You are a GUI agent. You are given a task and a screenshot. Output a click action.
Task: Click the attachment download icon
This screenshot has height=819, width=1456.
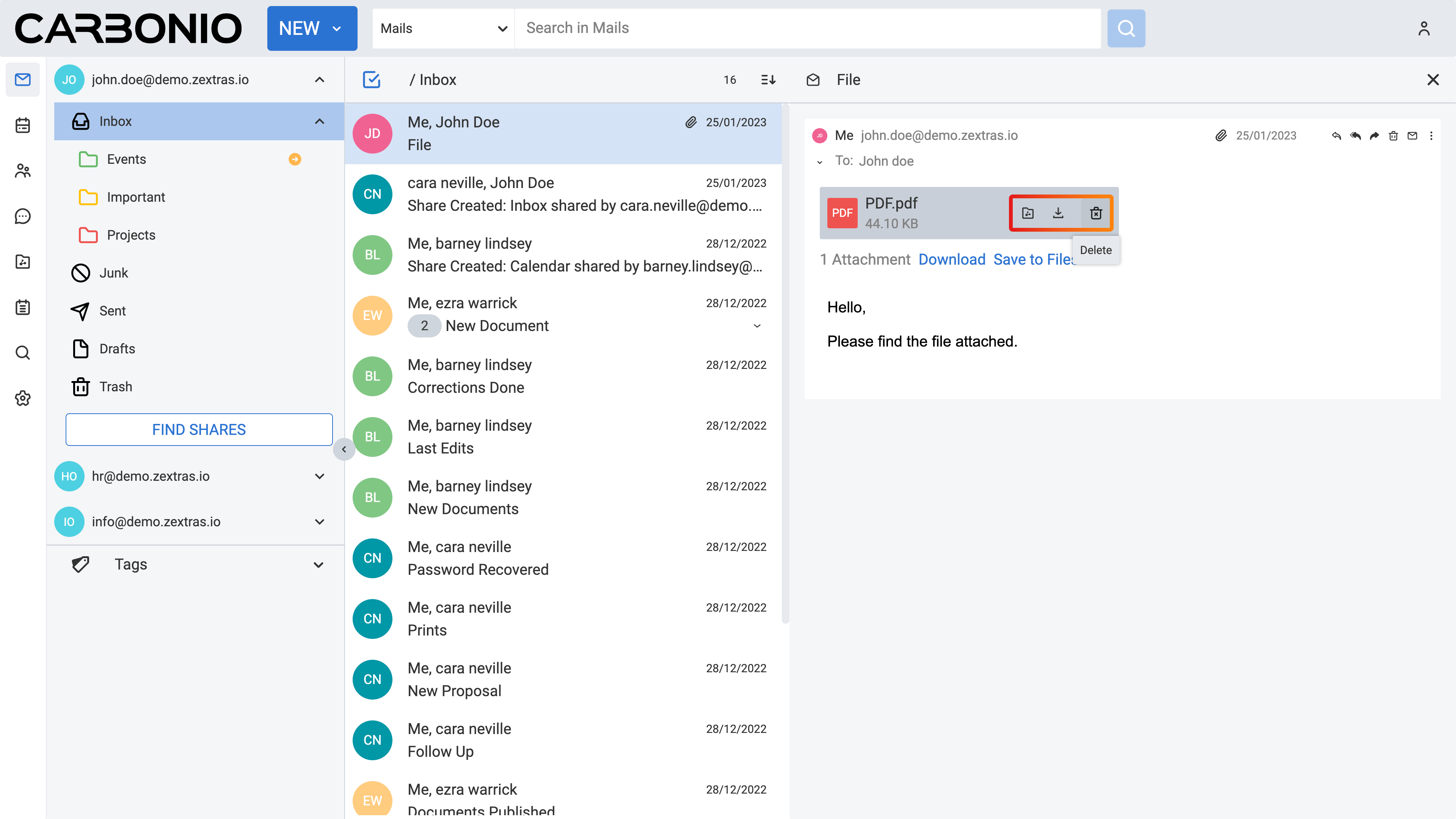click(x=1058, y=213)
